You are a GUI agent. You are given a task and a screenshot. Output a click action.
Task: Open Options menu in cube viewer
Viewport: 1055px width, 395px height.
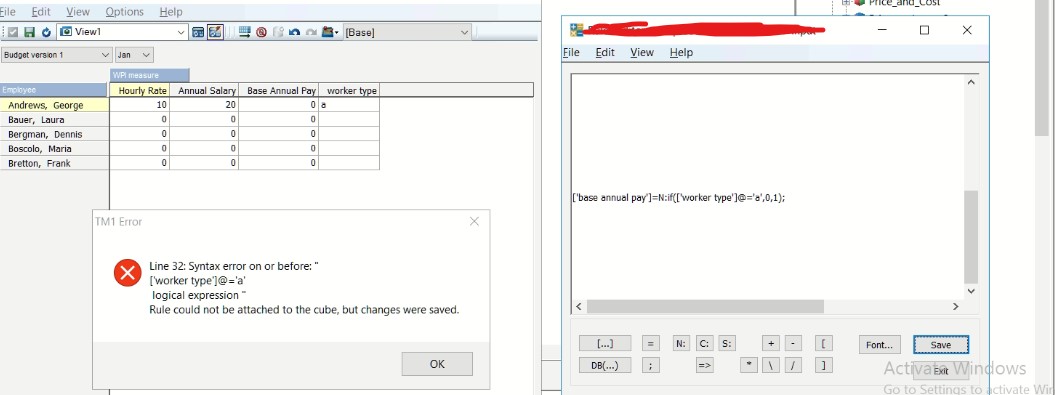(124, 12)
